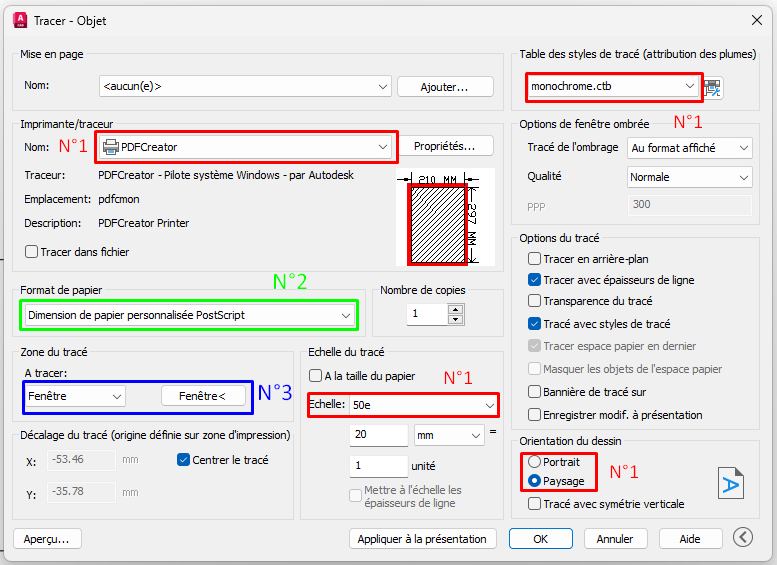Click the 'PDFCreator Printer' description text

tap(144, 223)
